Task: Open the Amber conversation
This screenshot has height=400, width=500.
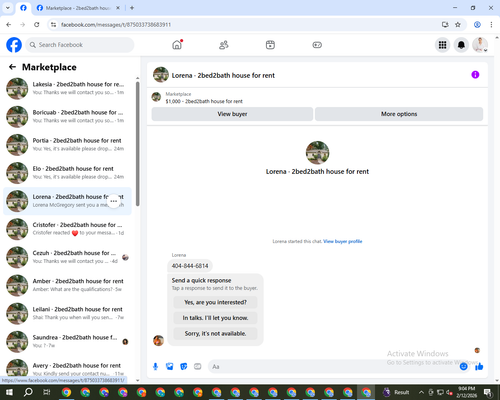Action: 67,285
